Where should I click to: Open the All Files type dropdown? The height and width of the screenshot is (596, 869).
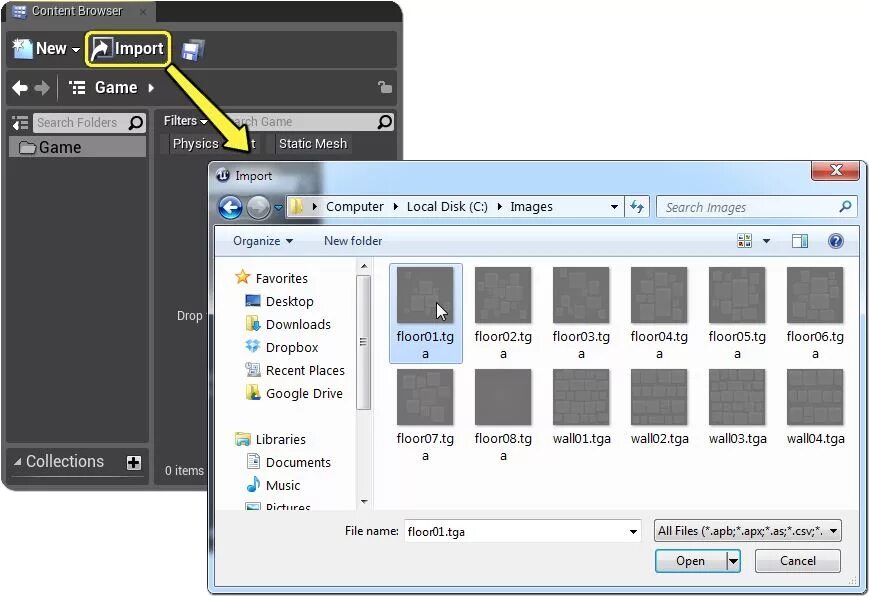748,531
